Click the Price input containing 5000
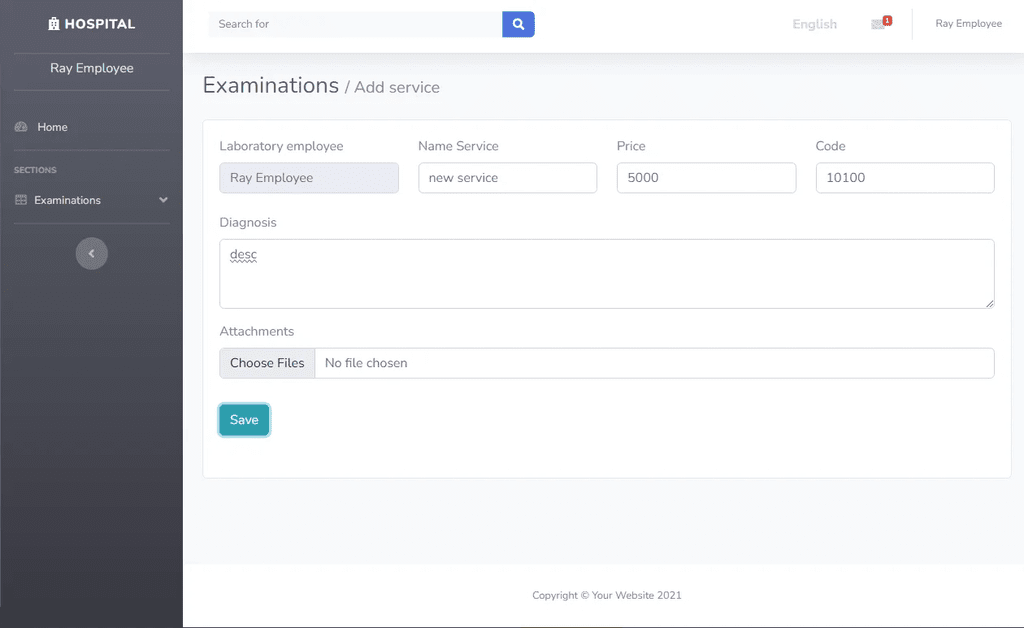 click(707, 178)
